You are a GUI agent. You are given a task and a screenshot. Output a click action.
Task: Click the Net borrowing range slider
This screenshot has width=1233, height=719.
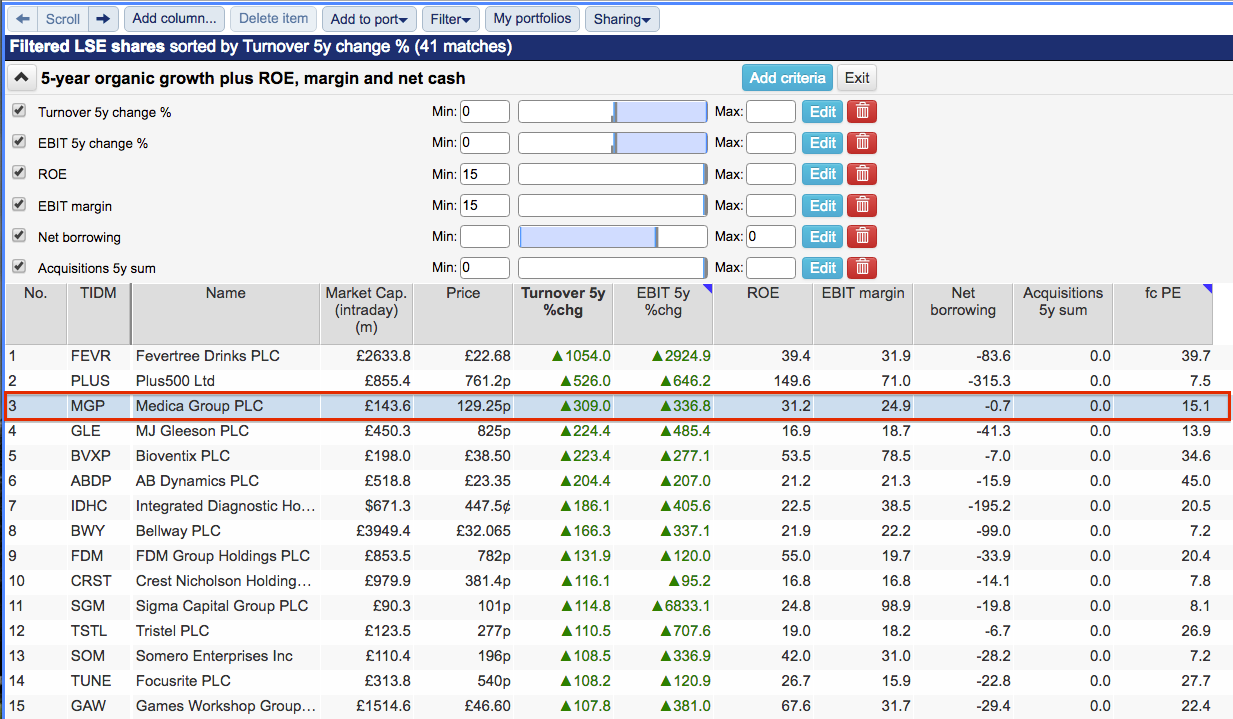[x=613, y=237]
